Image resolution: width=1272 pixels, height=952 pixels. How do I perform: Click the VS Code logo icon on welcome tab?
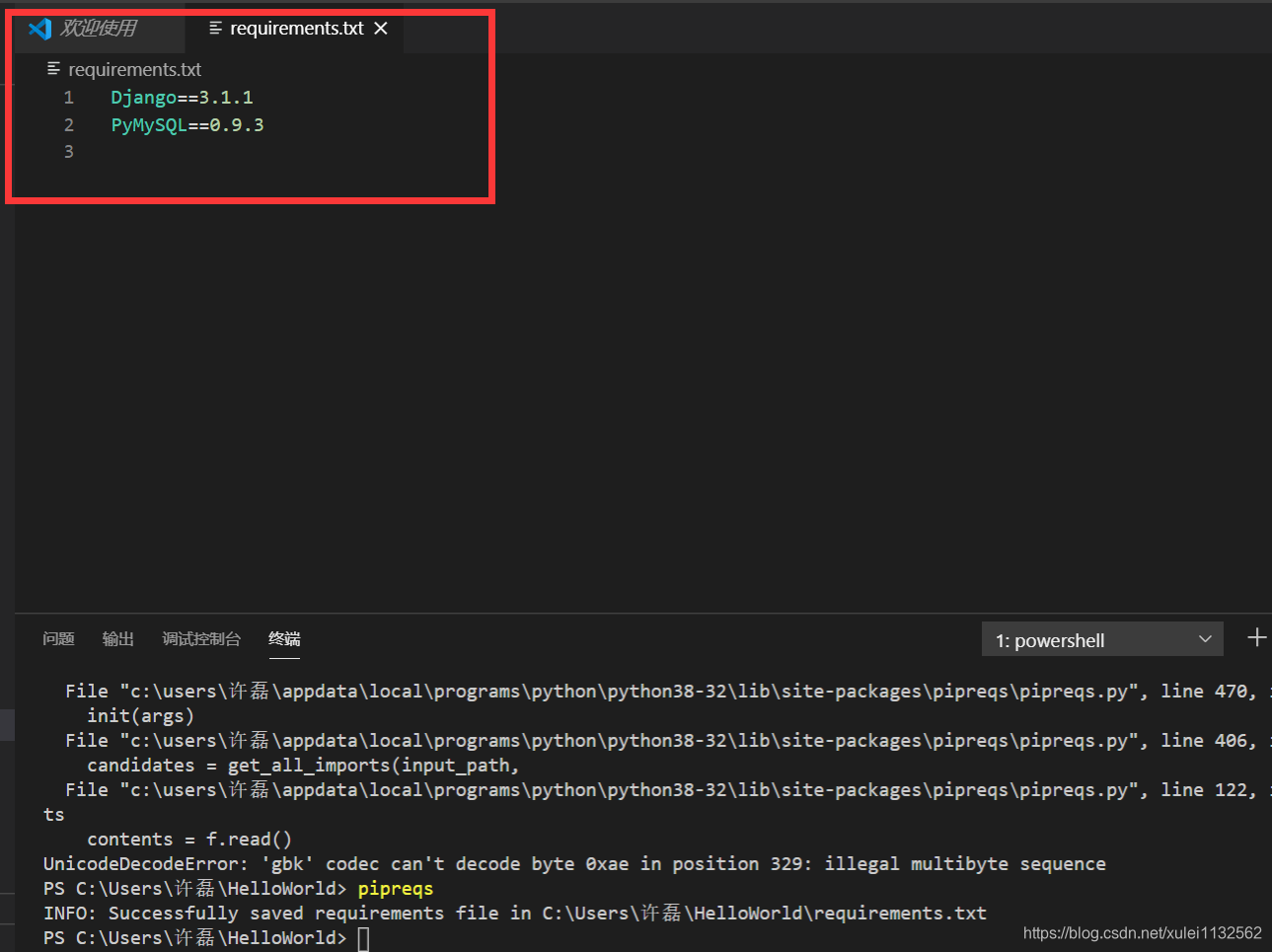[40, 29]
